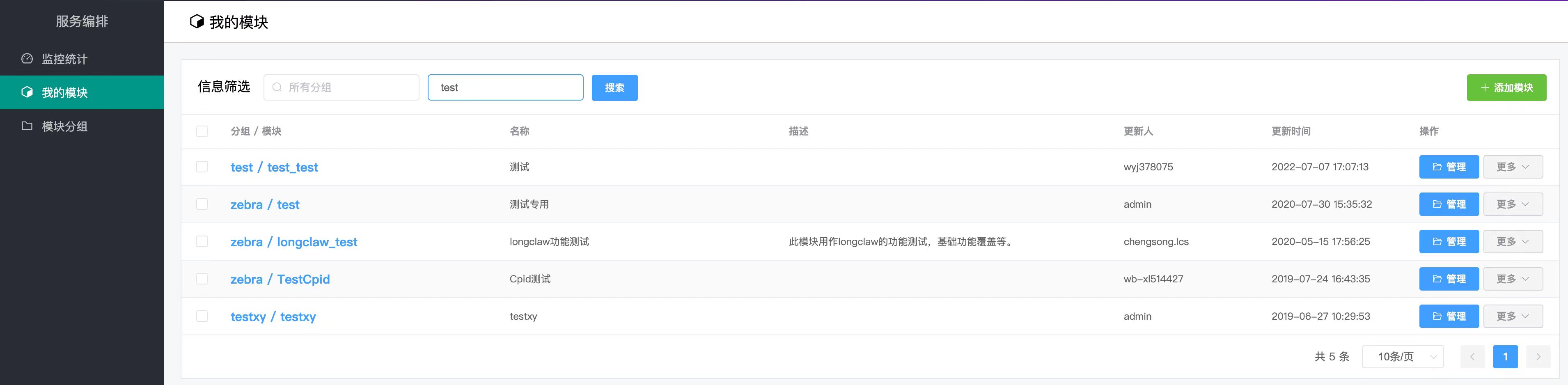Click updater name wyj378075

click(x=1148, y=167)
